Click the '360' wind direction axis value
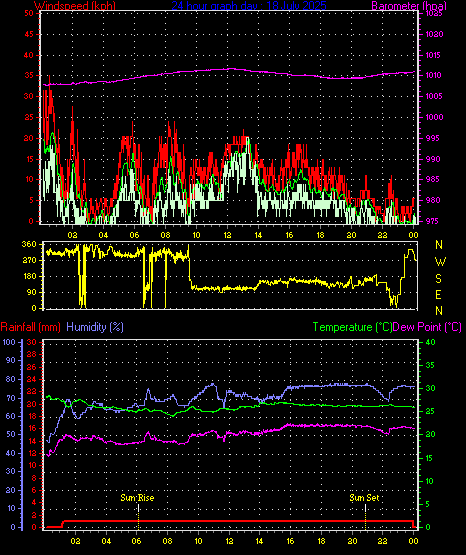 click(x=29, y=244)
